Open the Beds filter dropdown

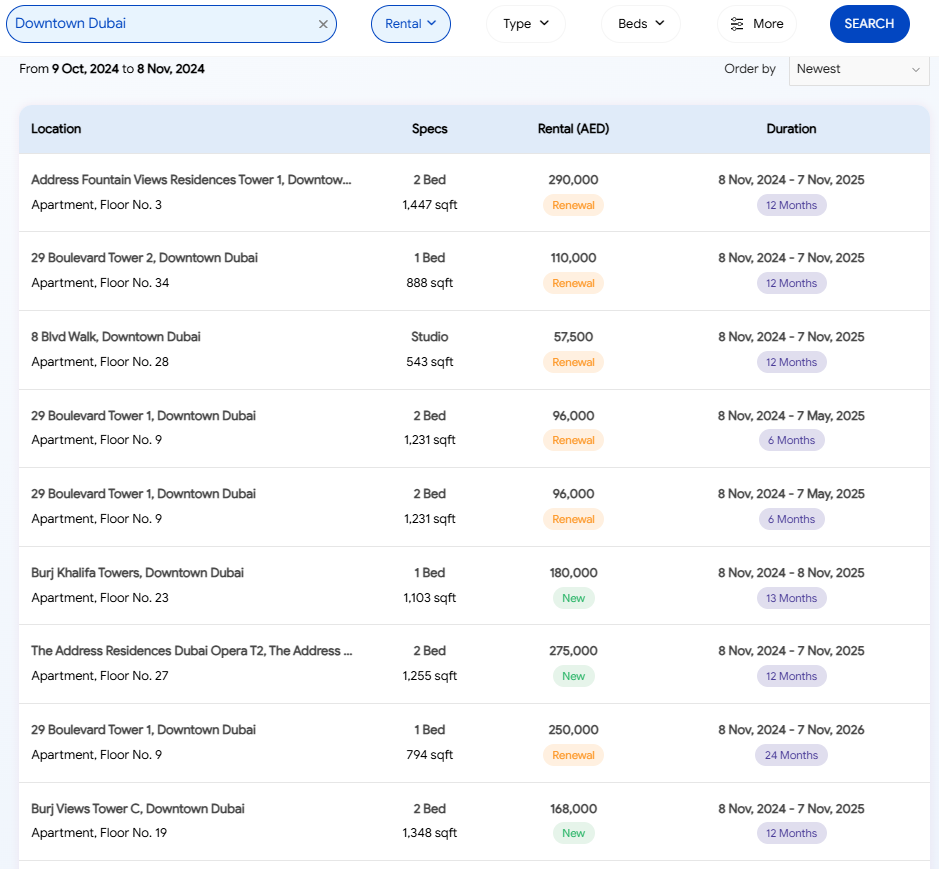640,24
